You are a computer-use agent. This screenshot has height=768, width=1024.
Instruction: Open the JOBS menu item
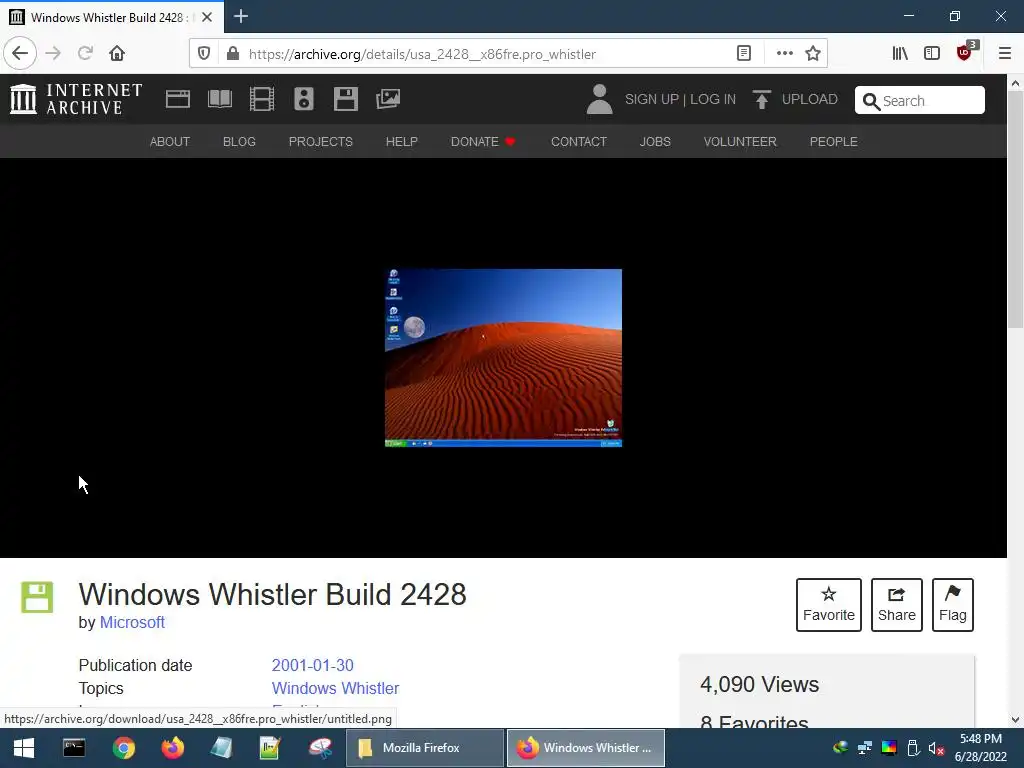pos(655,142)
